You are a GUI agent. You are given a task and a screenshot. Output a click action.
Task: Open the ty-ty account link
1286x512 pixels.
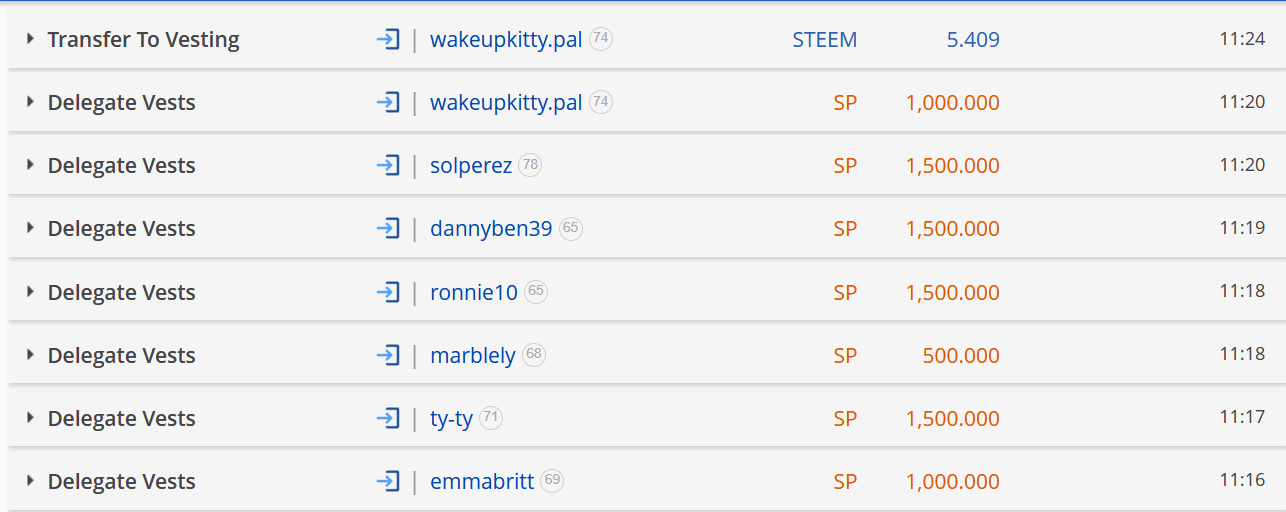pos(451,419)
